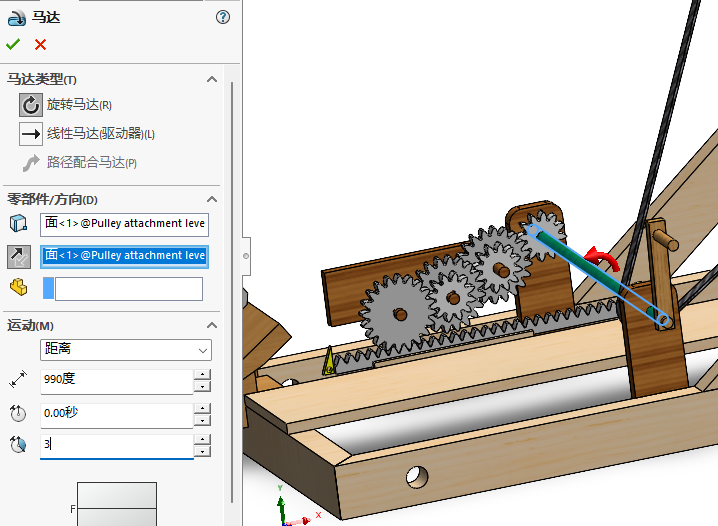The width and height of the screenshot is (718, 526).
Task: Select the rotary motor (旋转马达) type
Action: (32, 105)
